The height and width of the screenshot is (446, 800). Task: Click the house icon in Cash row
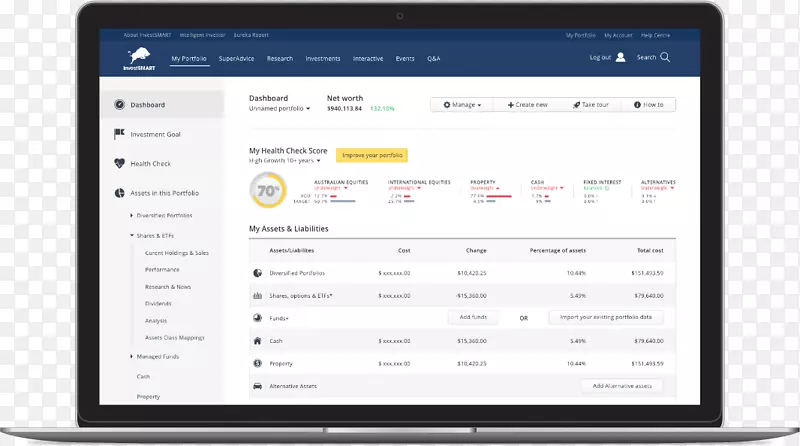pyautogui.click(x=258, y=341)
